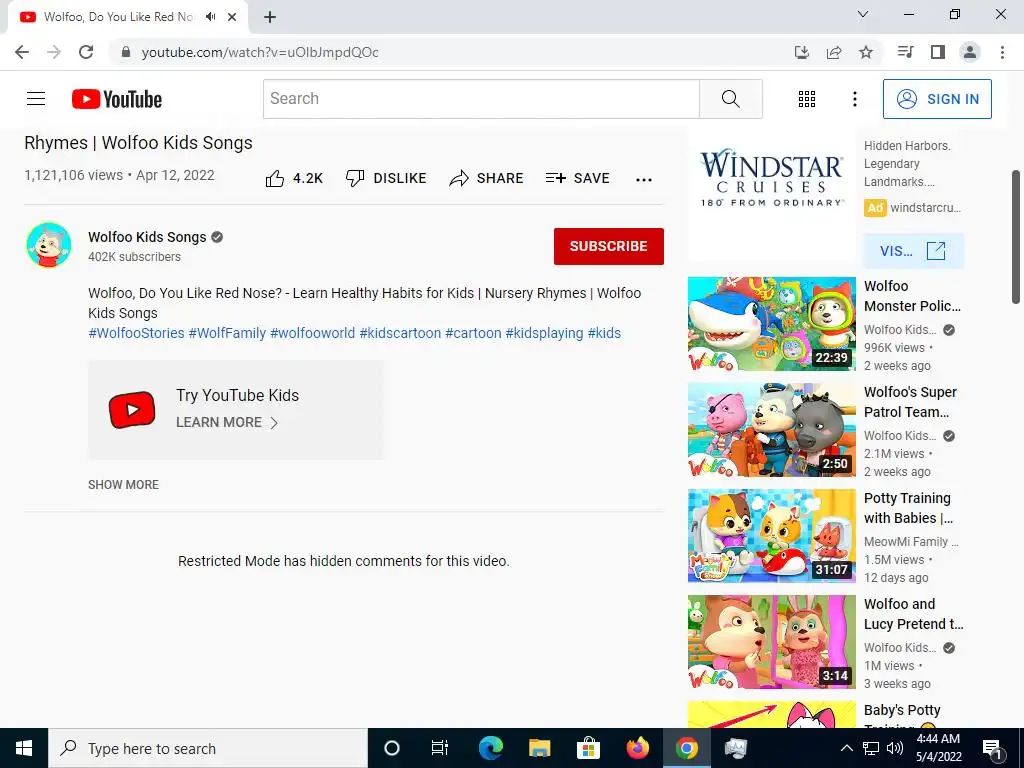
Task: Focus the YouTube search field
Action: tap(481, 99)
